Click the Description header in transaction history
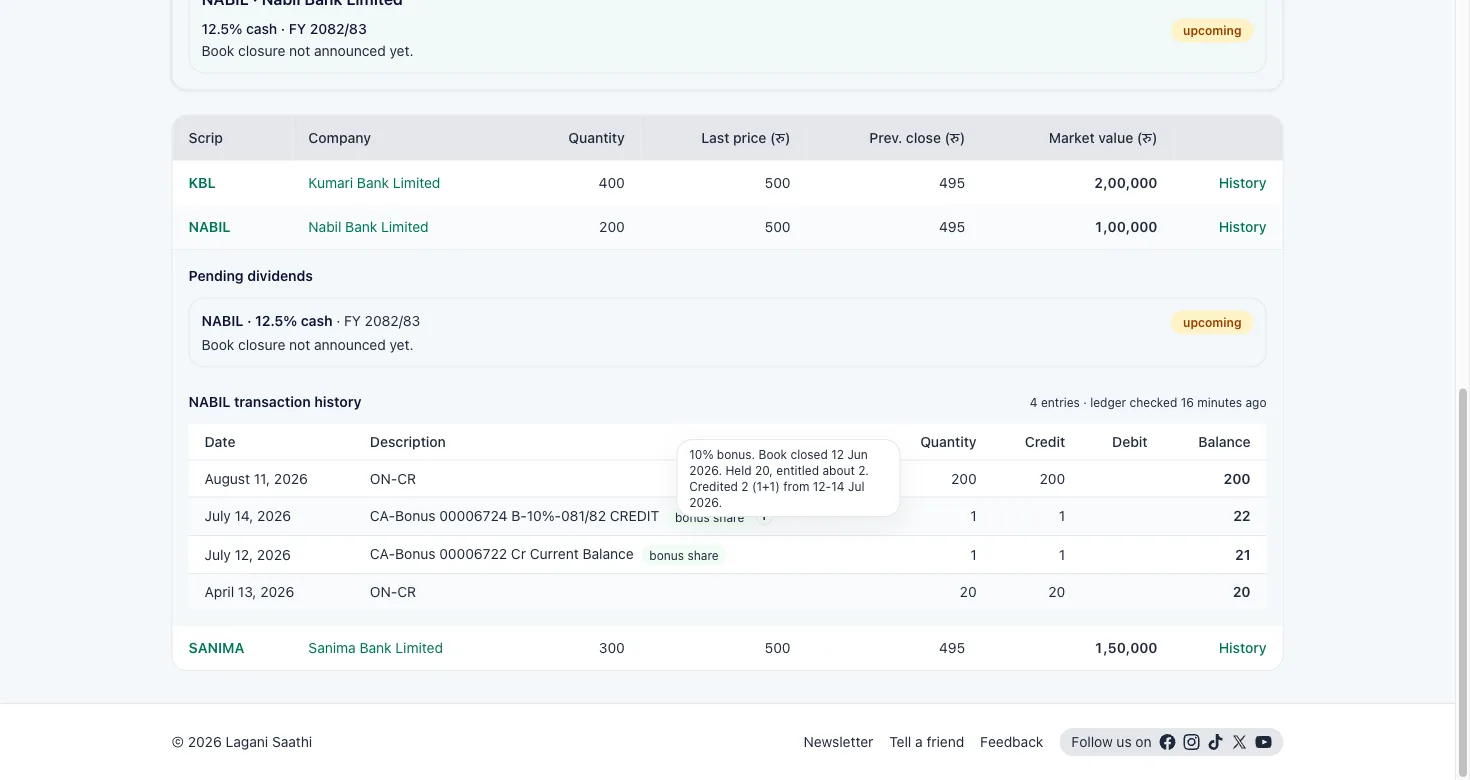 pos(408,442)
